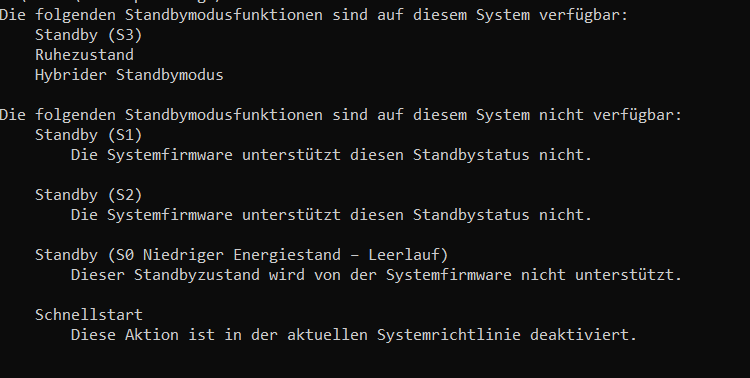Click the word 'Leerlauf' in S0 line
Viewport: 750px width, 378px height.
coord(403,255)
